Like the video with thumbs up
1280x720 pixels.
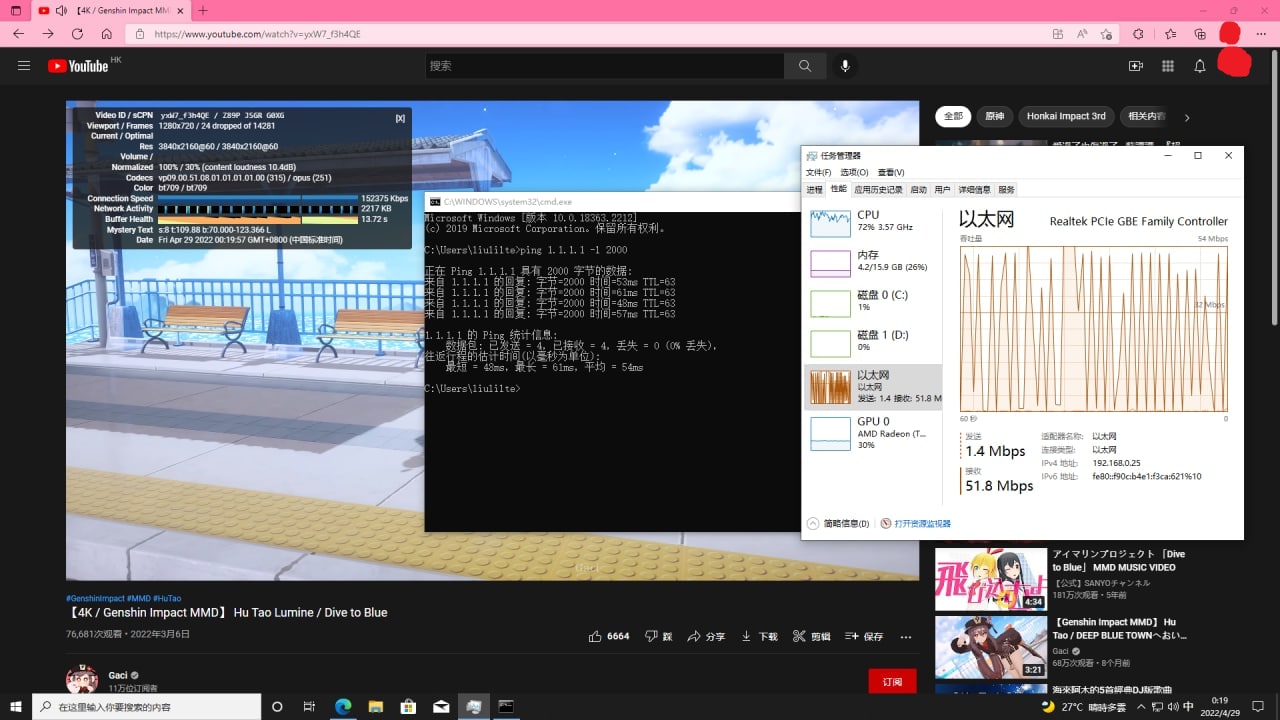[609, 636]
